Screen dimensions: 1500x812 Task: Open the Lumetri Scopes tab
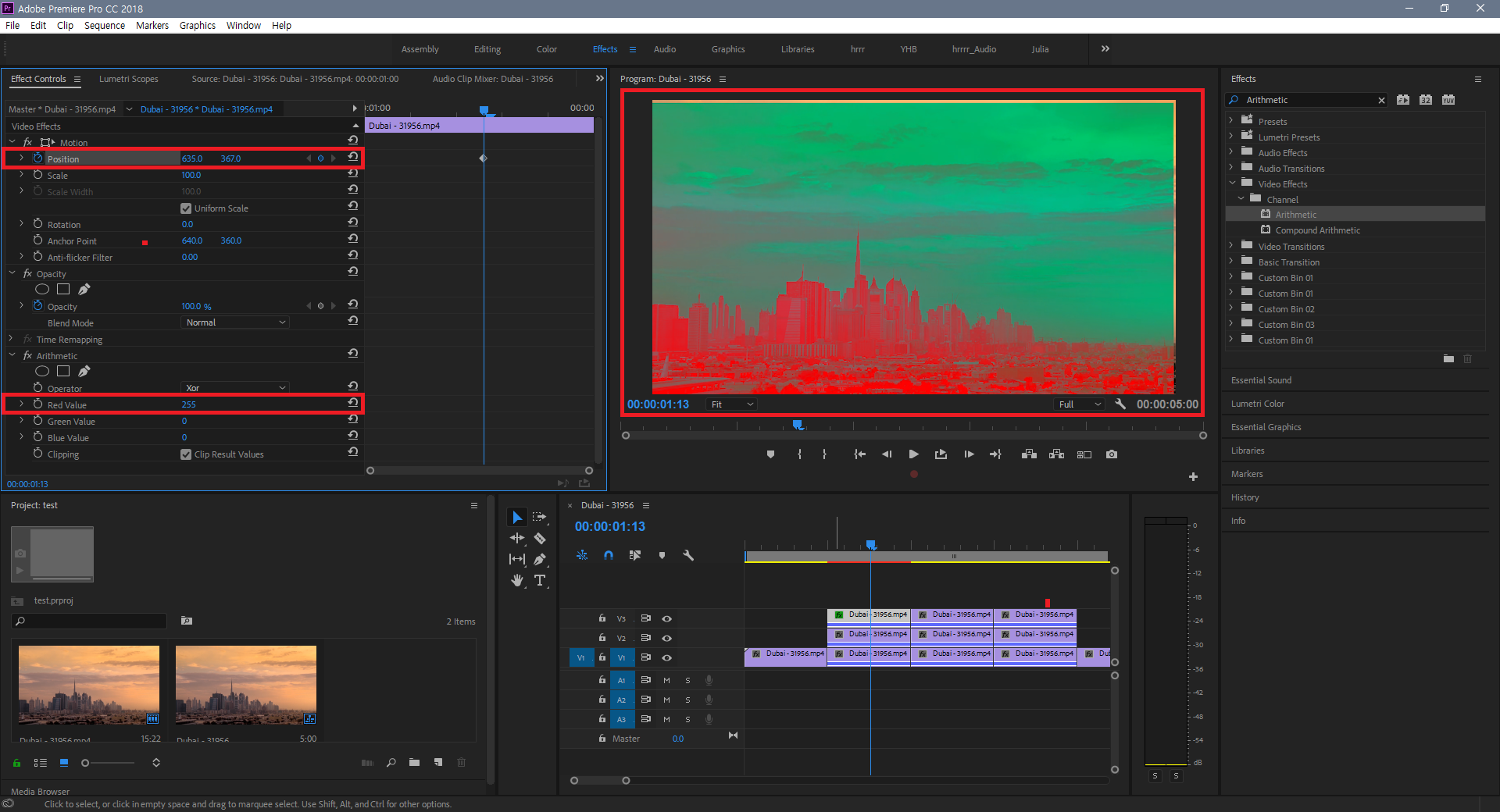[129, 79]
